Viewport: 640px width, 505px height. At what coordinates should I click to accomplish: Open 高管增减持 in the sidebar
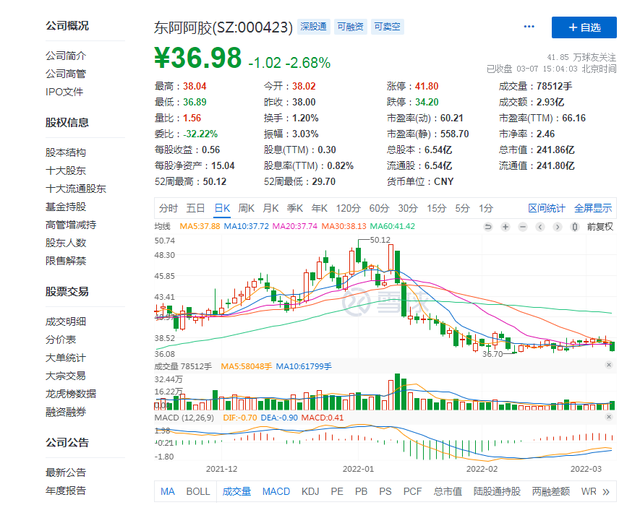pos(71,225)
